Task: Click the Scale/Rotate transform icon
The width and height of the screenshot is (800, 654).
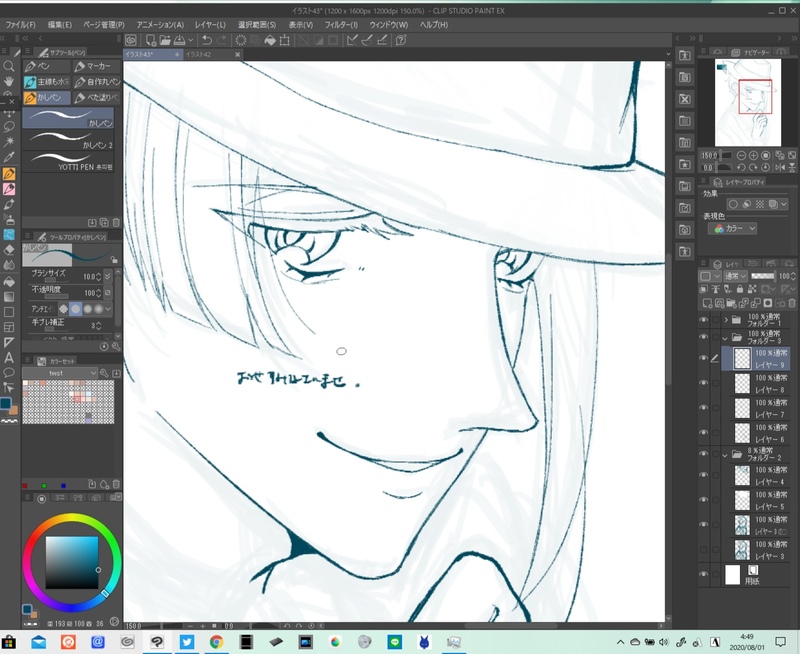Action: pos(285,40)
